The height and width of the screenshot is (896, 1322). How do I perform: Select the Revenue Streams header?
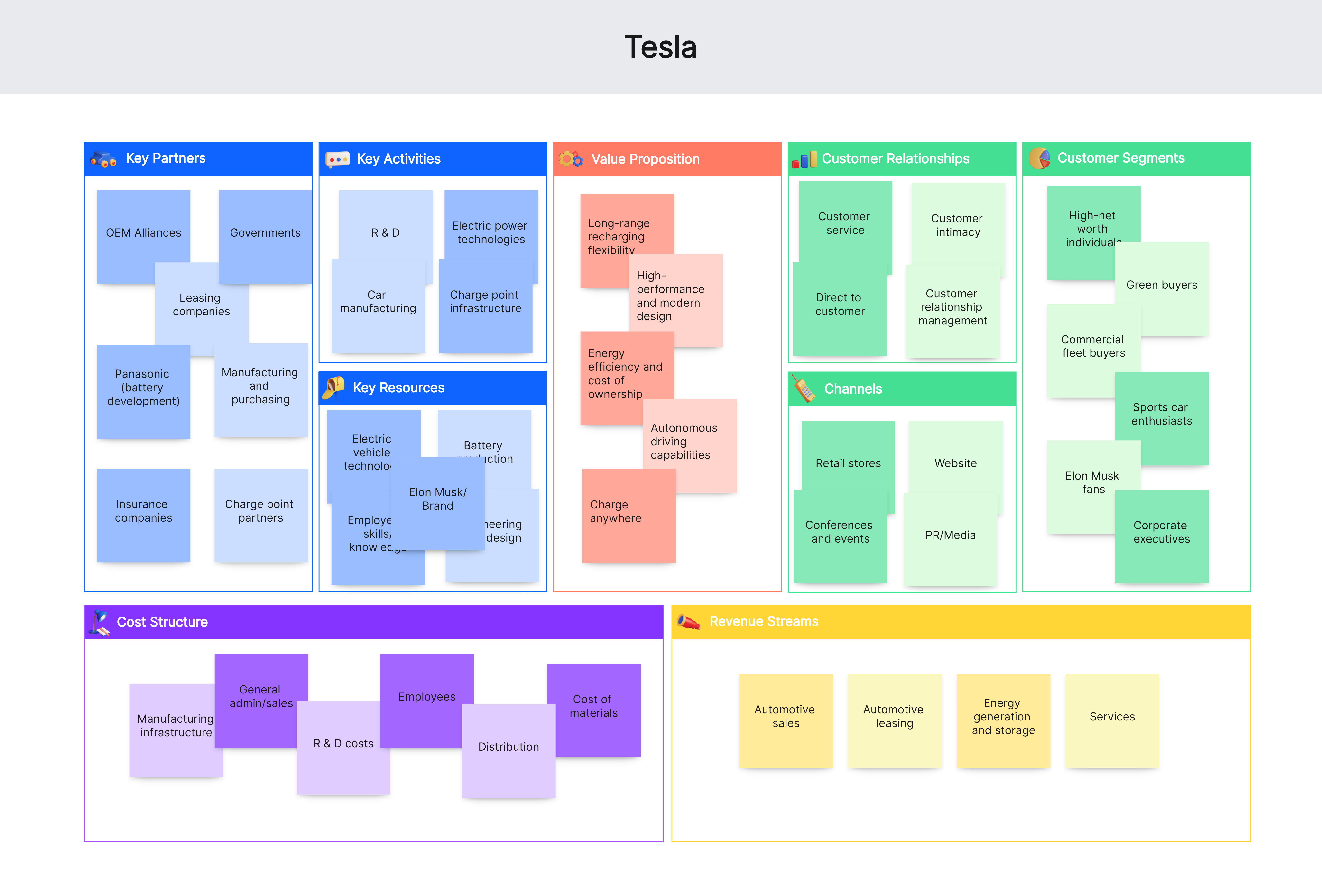961,622
